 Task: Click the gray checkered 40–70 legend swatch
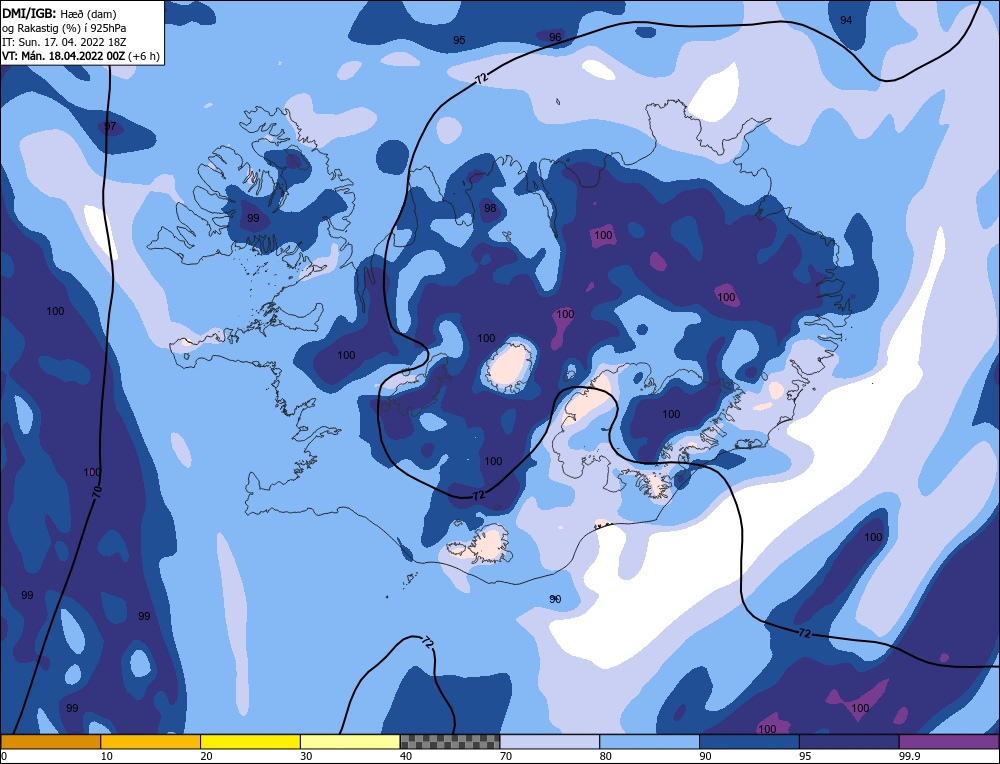click(450, 742)
